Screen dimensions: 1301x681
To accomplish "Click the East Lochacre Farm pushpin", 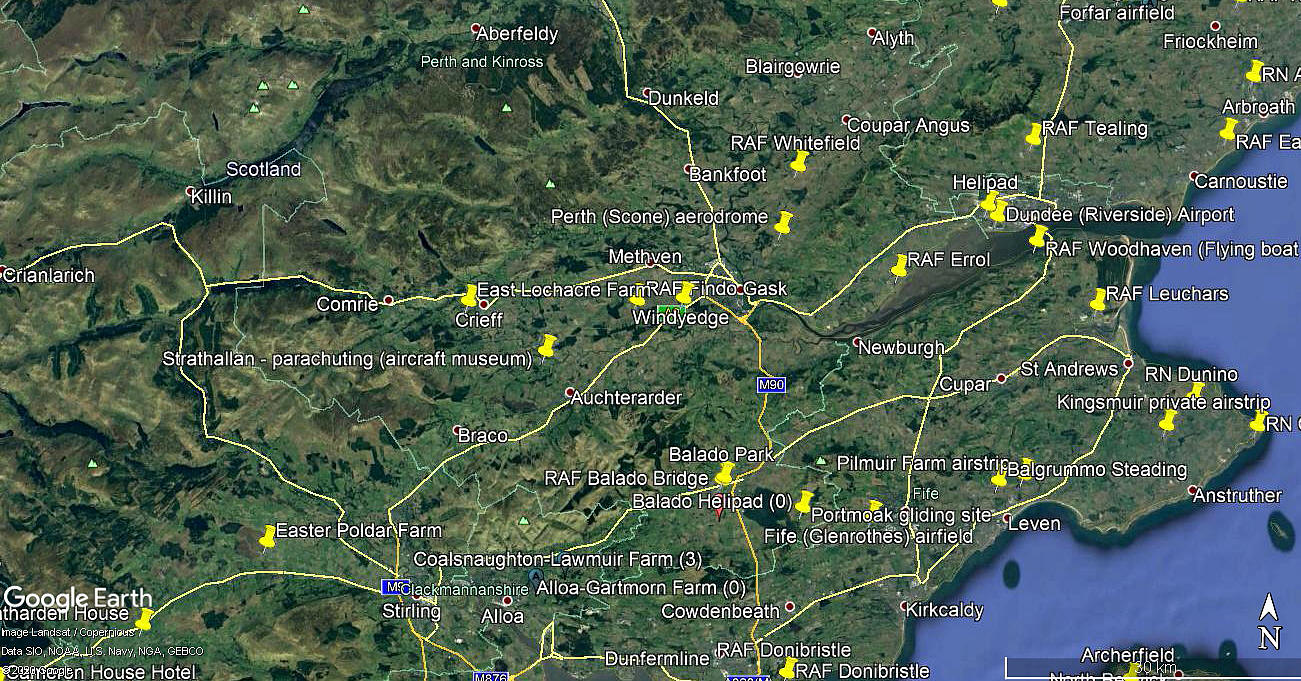I will pos(469,296).
